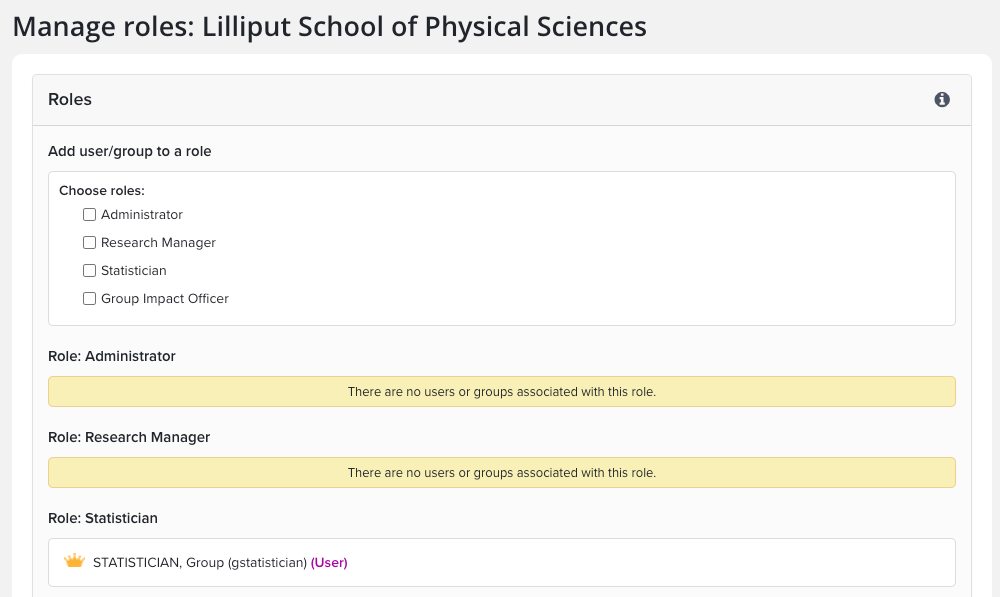
Task: Click the 'Role: Statistician' section heading
Action: pos(103,518)
